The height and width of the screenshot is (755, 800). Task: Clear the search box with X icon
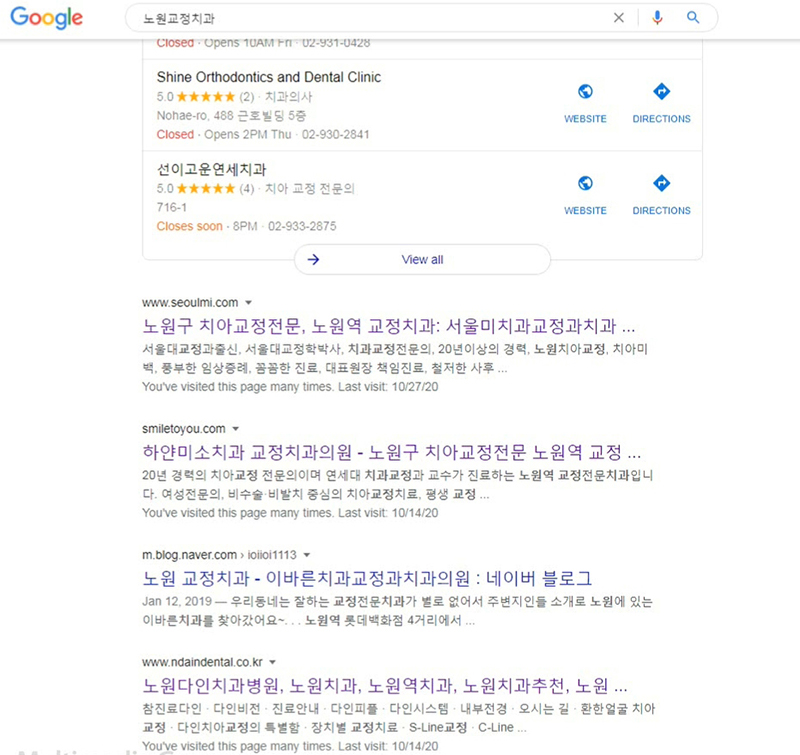coord(618,18)
